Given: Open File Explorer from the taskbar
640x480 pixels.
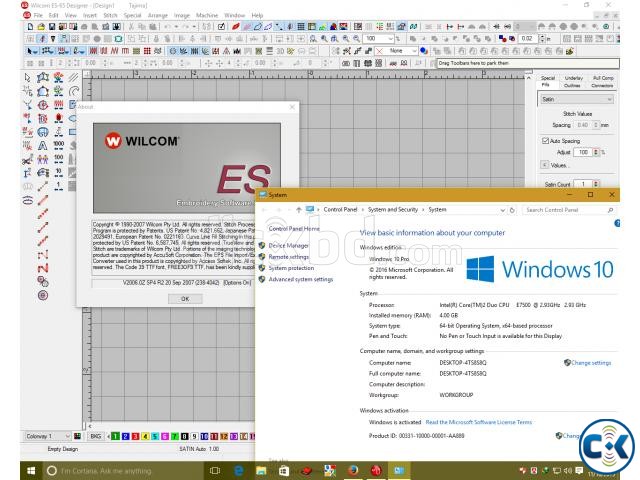Looking at the screenshot, I should [x=261, y=471].
